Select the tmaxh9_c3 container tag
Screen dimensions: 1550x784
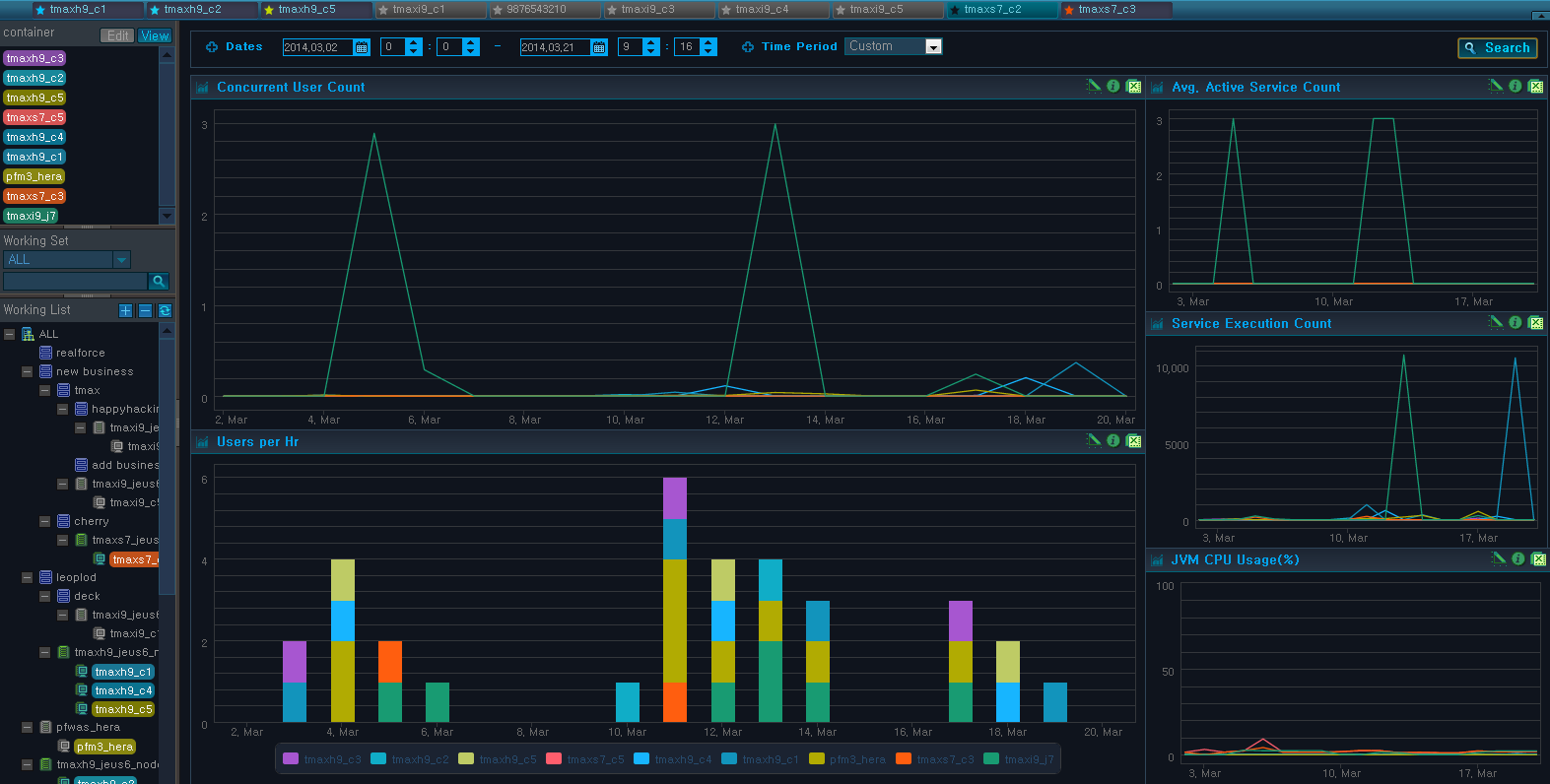pos(34,58)
